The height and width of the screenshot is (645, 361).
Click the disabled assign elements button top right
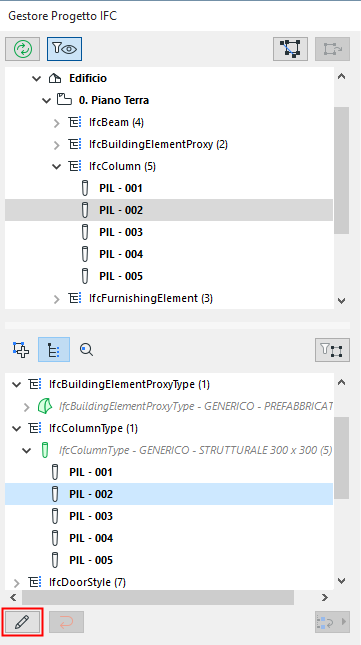point(333,49)
